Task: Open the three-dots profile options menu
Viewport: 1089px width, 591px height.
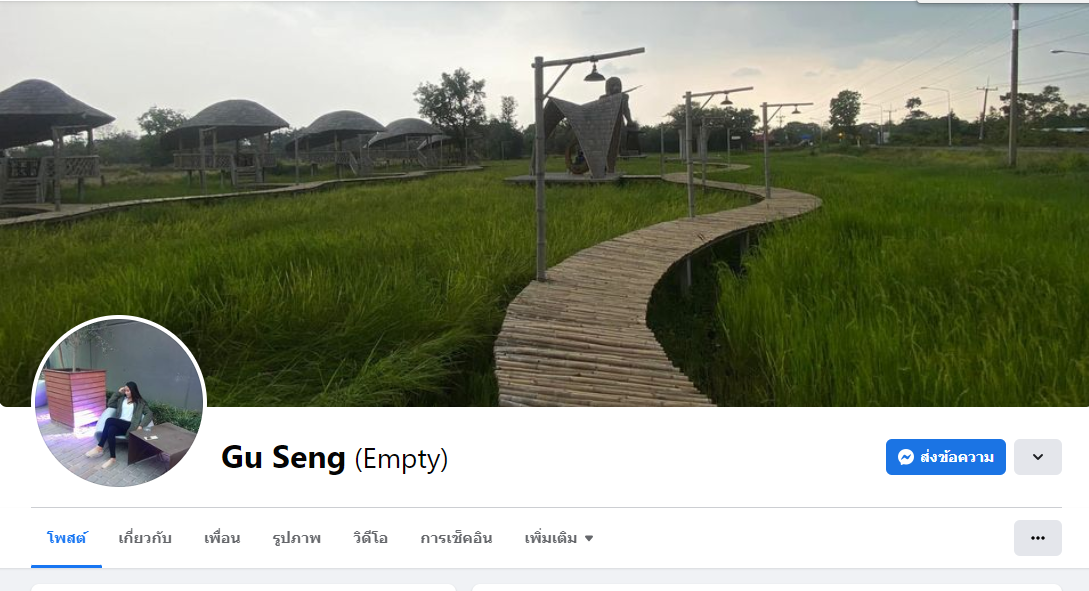Action: [x=1038, y=538]
